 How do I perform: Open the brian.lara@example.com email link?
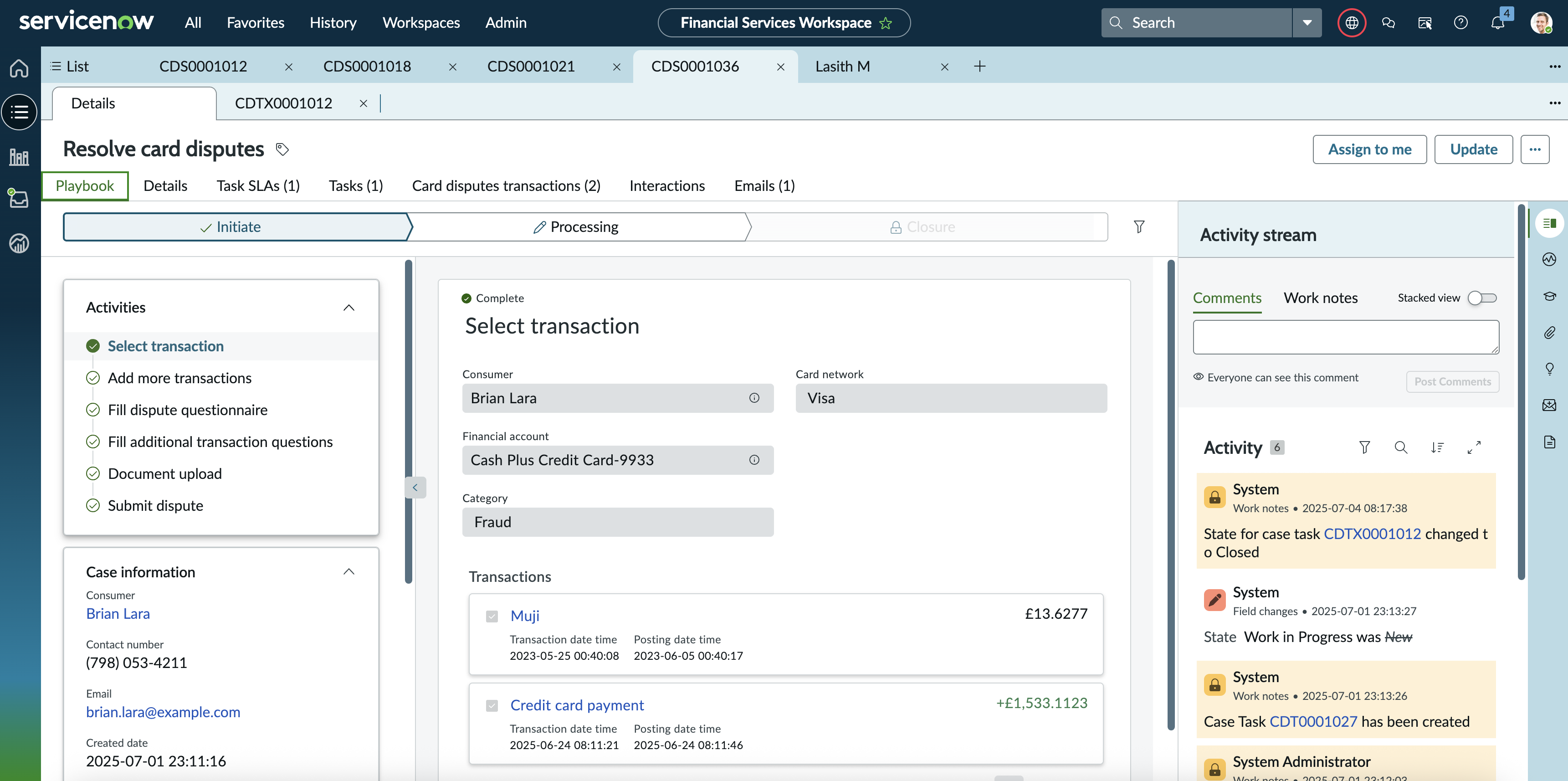click(x=163, y=712)
